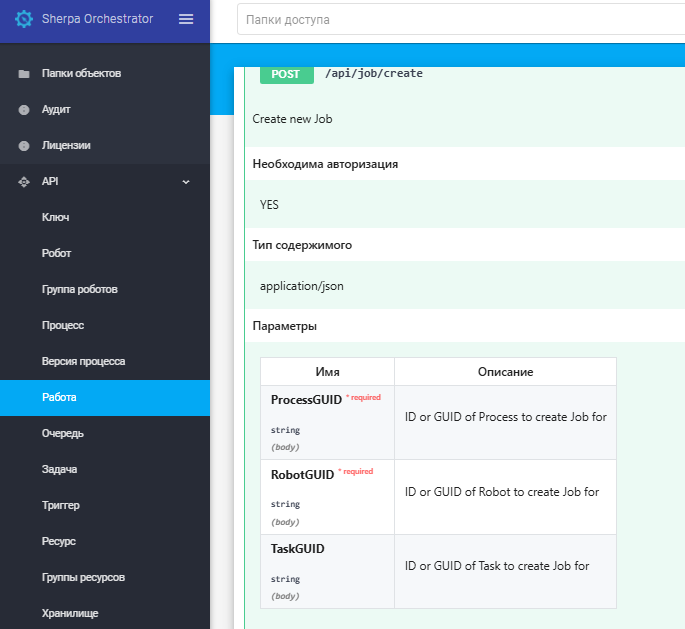The height and width of the screenshot is (629, 685).
Task: Click the API section icon
Action: click(x=24, y=182)
